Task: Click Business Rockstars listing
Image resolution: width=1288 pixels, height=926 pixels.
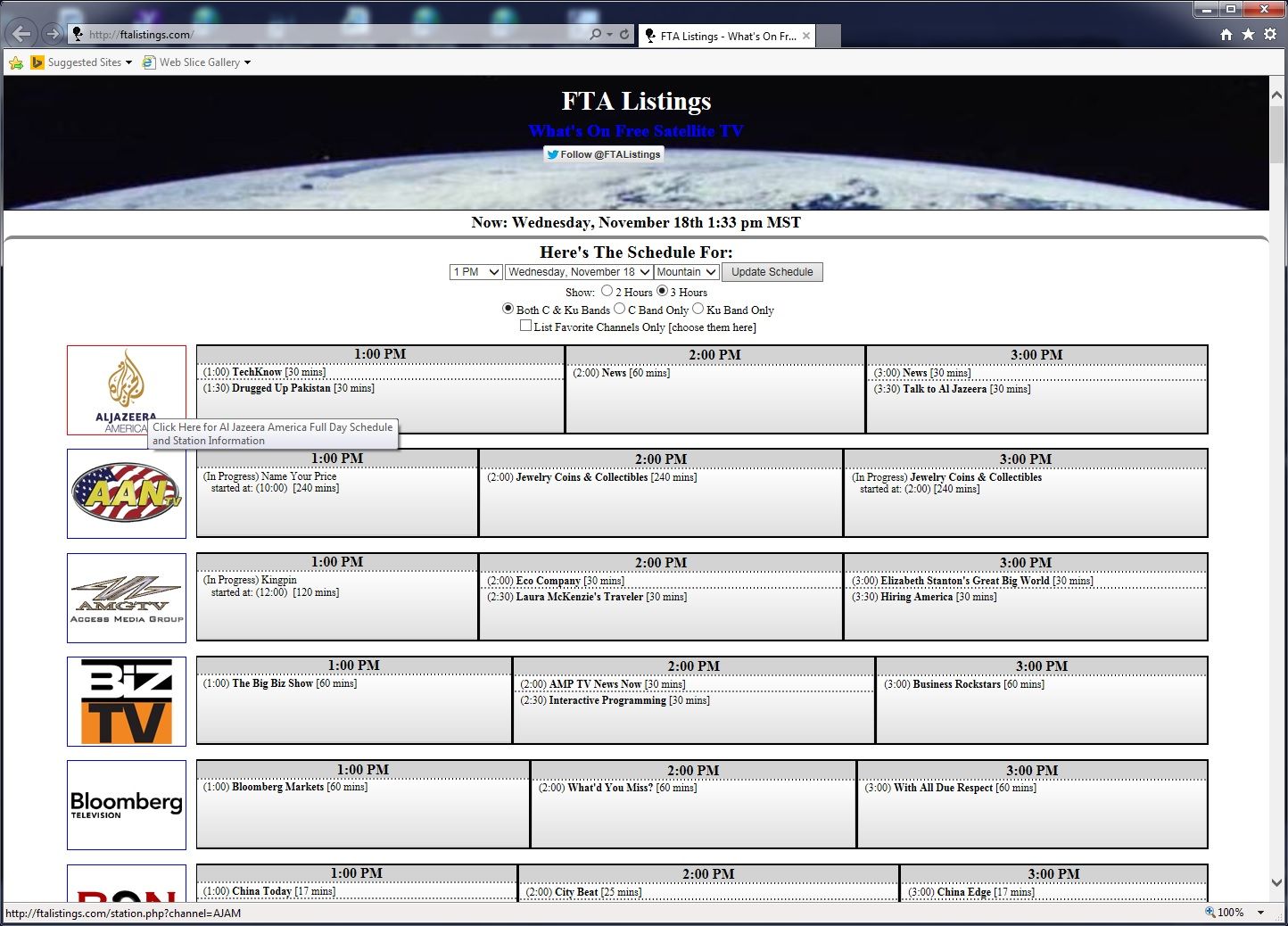Action: 957,684
